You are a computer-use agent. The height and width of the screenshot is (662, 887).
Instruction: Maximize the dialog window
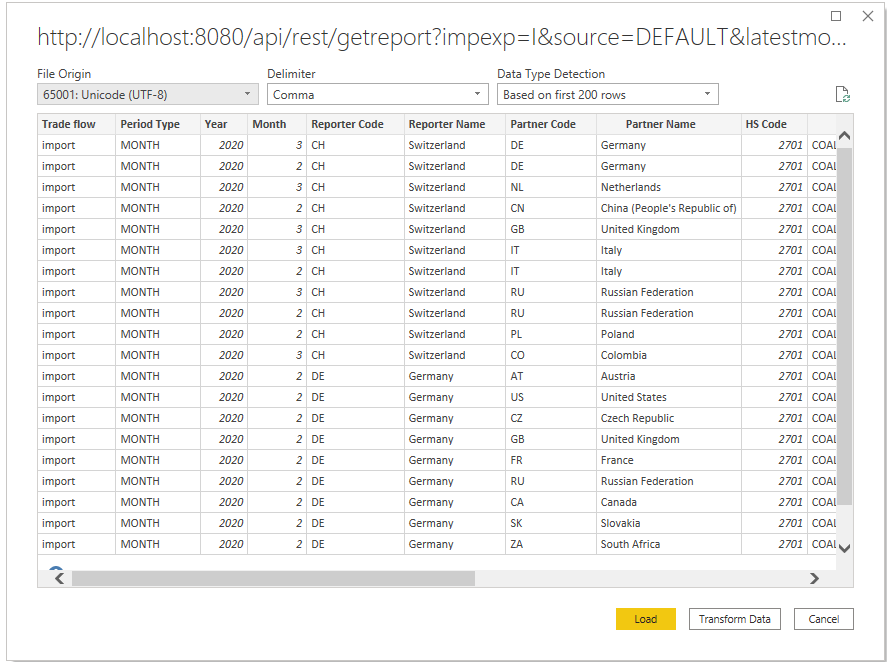836,16
